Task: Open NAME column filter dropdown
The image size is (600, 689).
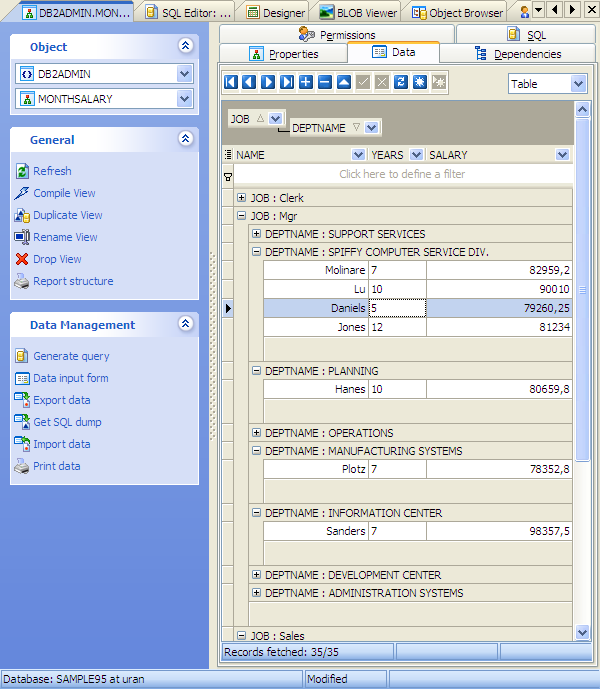Action: pyautogui.click(x=358, y=155)
